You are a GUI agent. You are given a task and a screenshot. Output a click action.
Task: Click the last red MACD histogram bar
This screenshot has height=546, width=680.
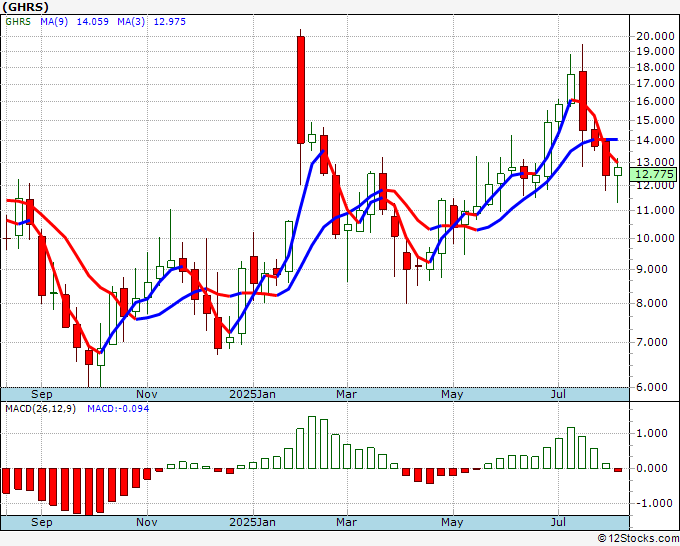618,470
